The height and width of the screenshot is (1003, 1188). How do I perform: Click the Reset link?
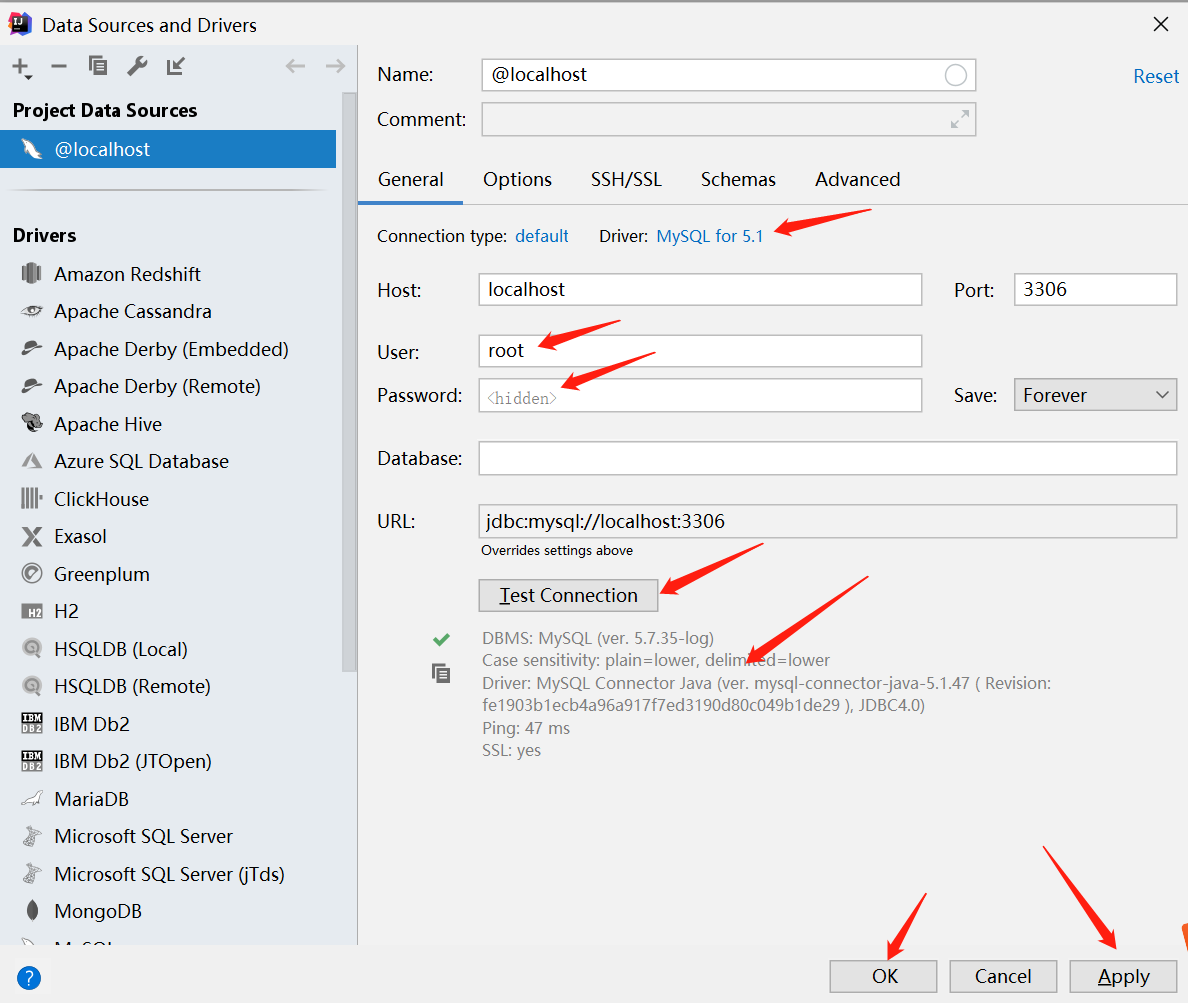[x=1155, y=77]
